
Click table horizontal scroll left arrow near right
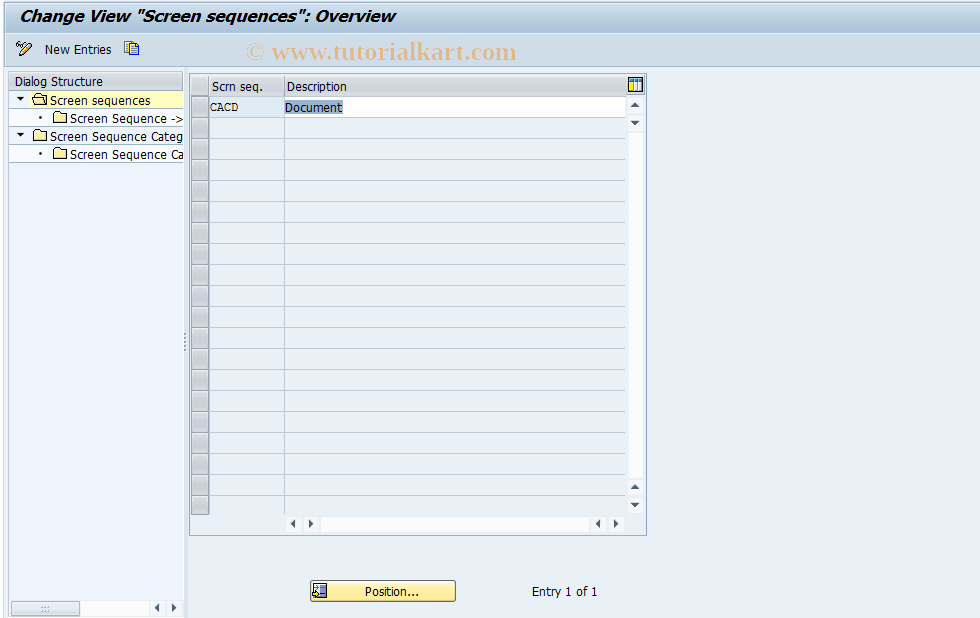click(598, 524)
